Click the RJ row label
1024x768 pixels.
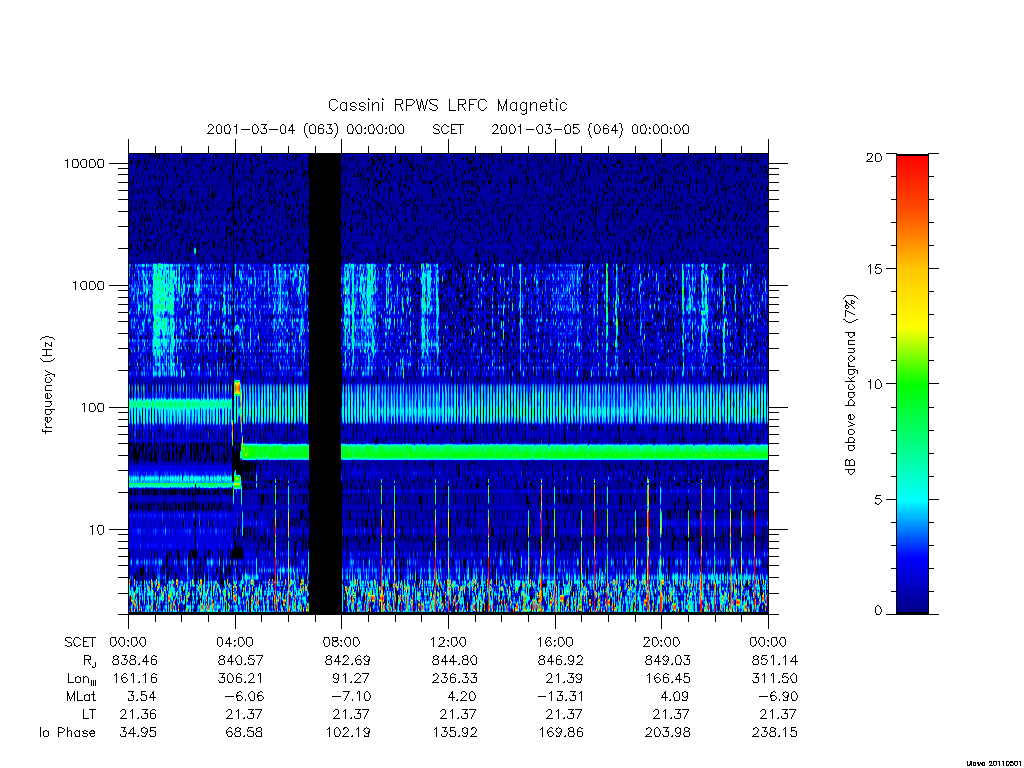pos(89,661)
